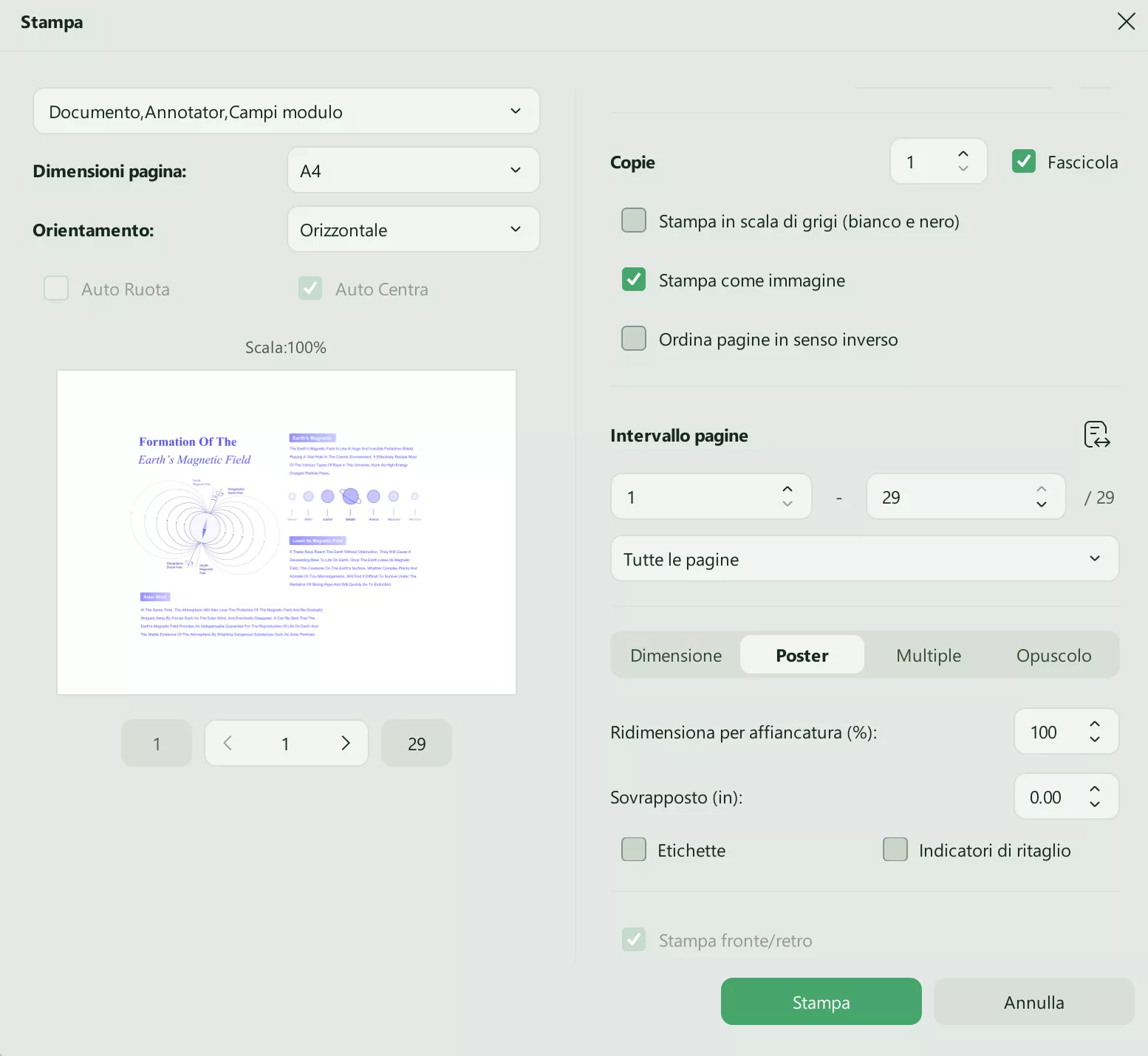
Task: Click the green Stampa button
Action: point(821,1002)
